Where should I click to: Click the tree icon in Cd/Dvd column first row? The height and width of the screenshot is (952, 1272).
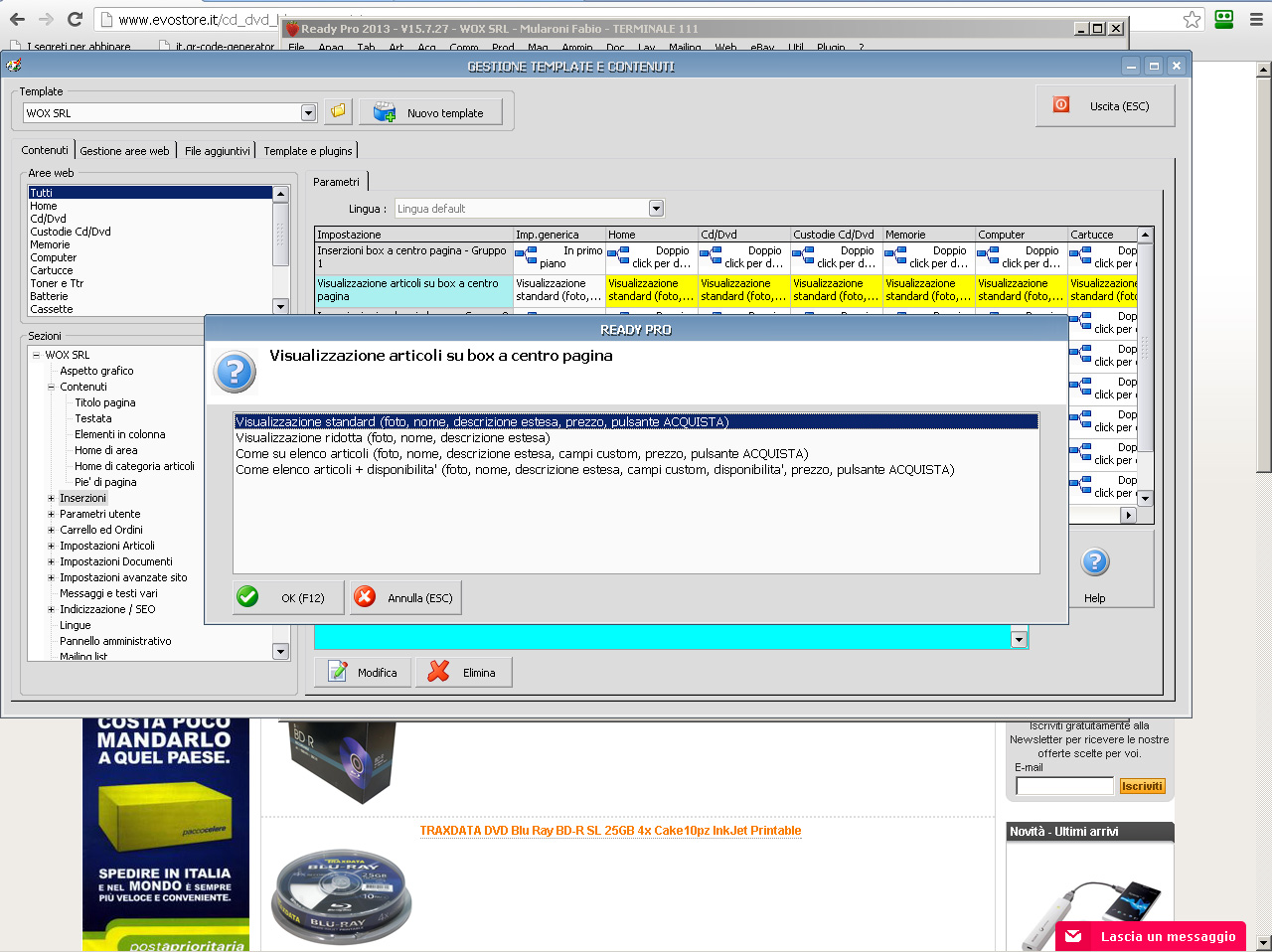point(711,256)
